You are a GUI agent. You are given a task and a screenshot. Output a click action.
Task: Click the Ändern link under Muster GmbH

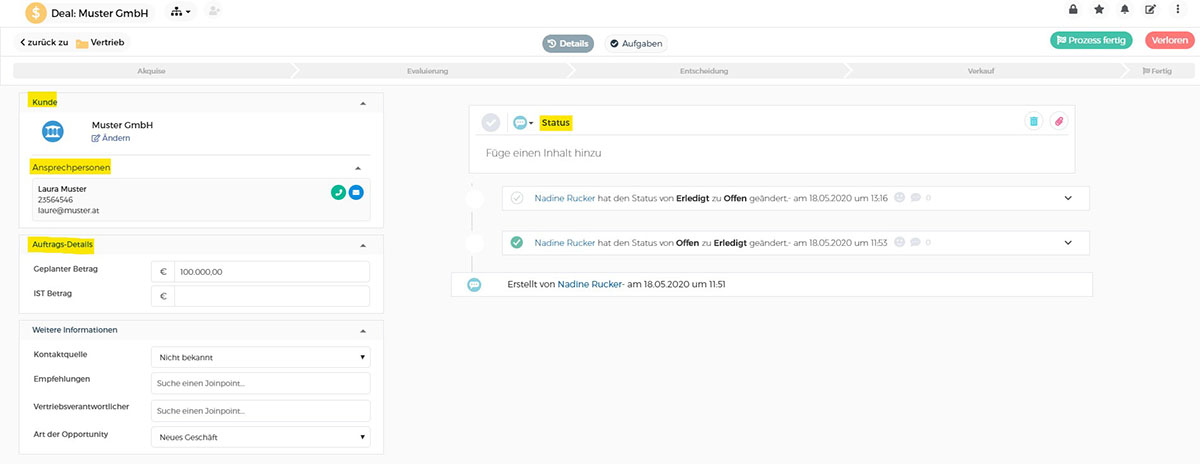[111, 138]
